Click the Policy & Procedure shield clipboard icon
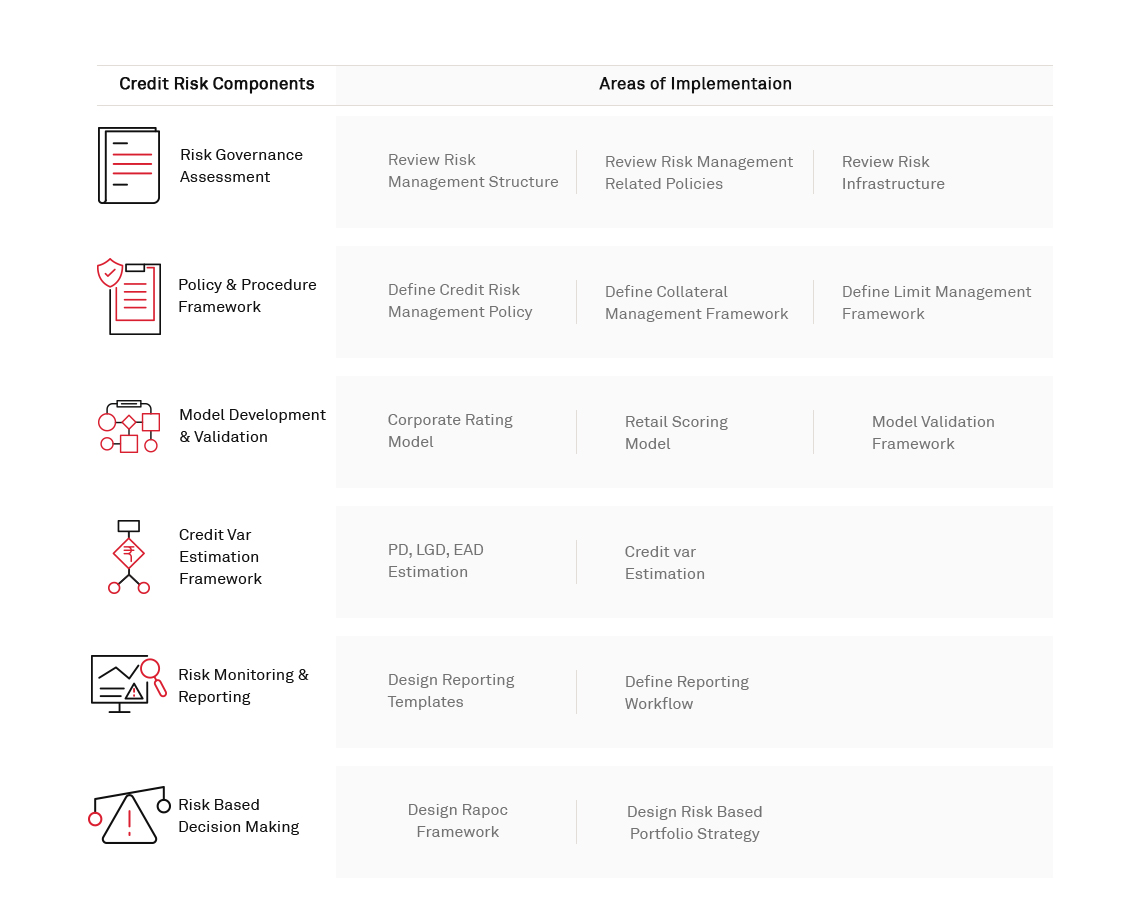Image resolution: width=1140 pixels, height=924 pixels. click(x=129, y=296)
